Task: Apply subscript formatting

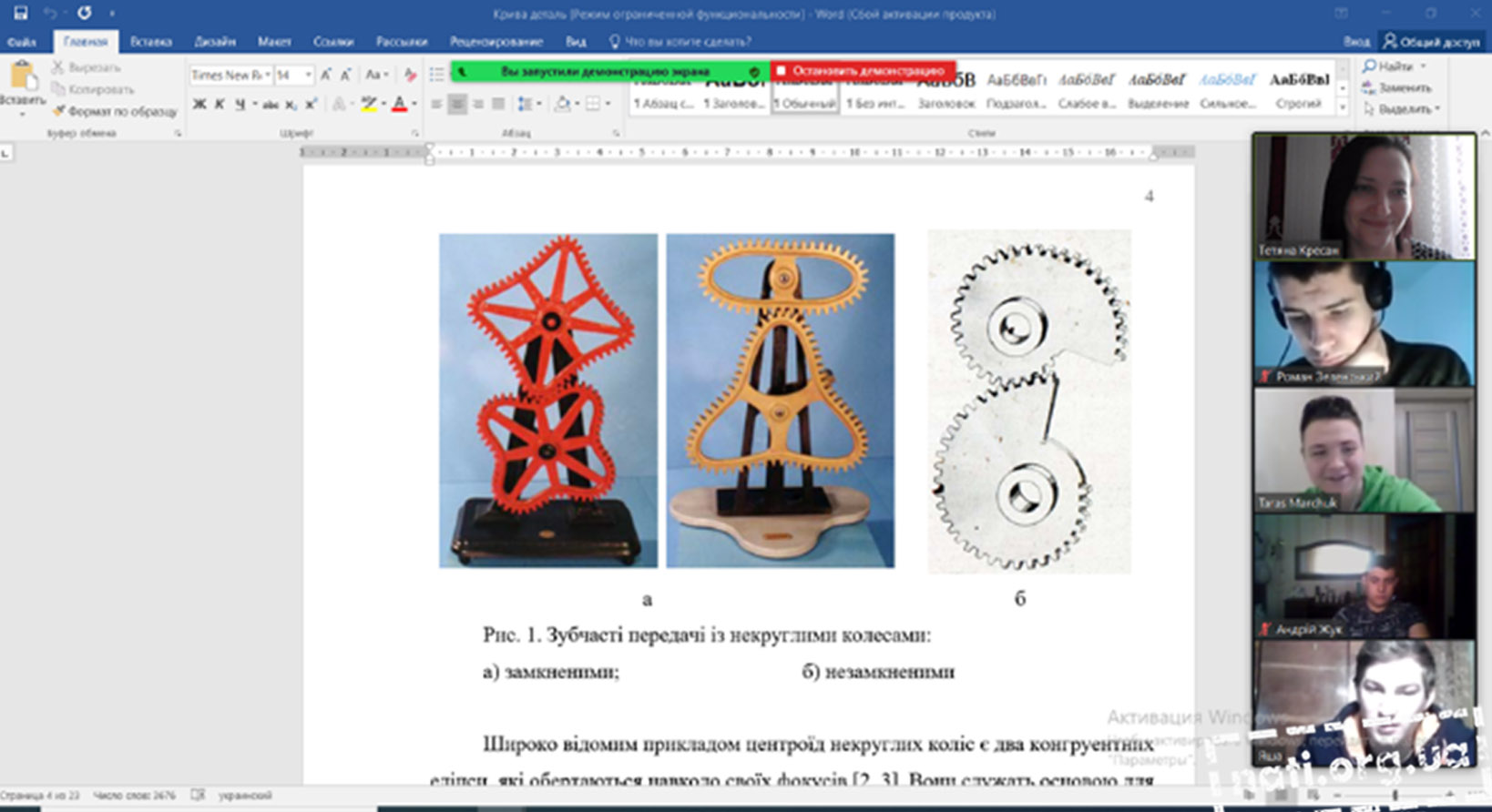Action: [291, 105]
